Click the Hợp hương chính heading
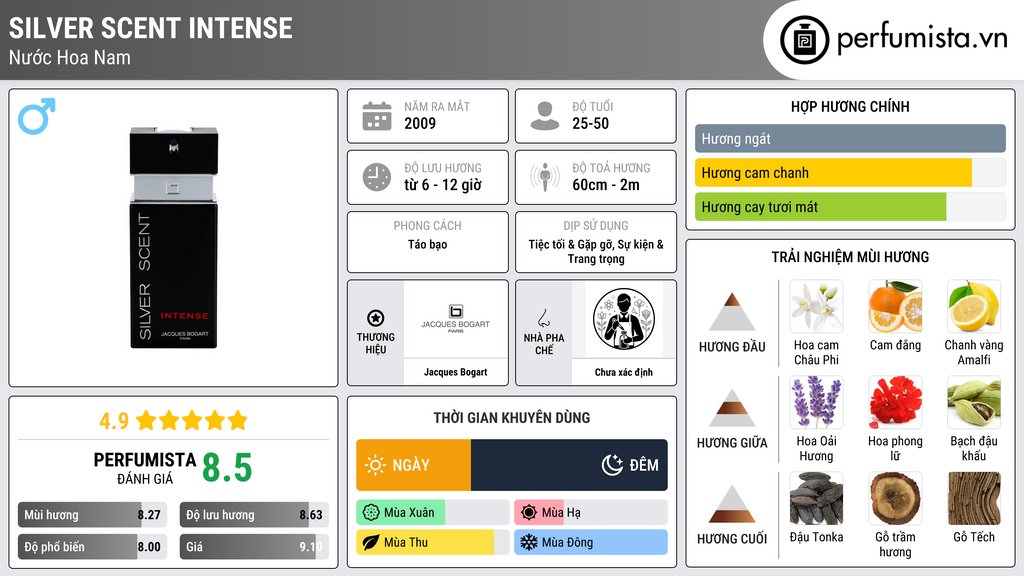The width and height of the screenshot is (1024, 576). 850,106
